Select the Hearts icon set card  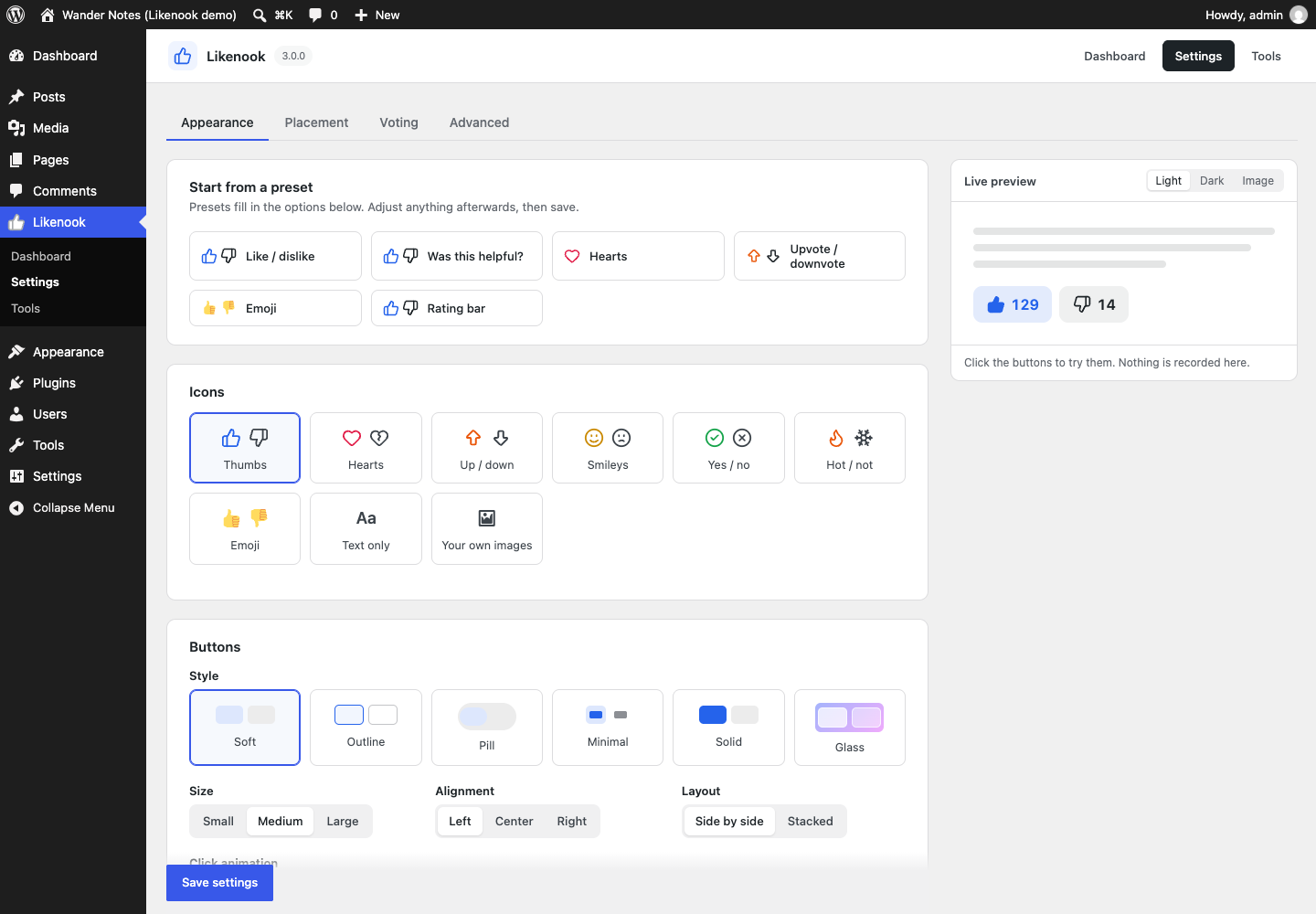(x=366, y=448)
